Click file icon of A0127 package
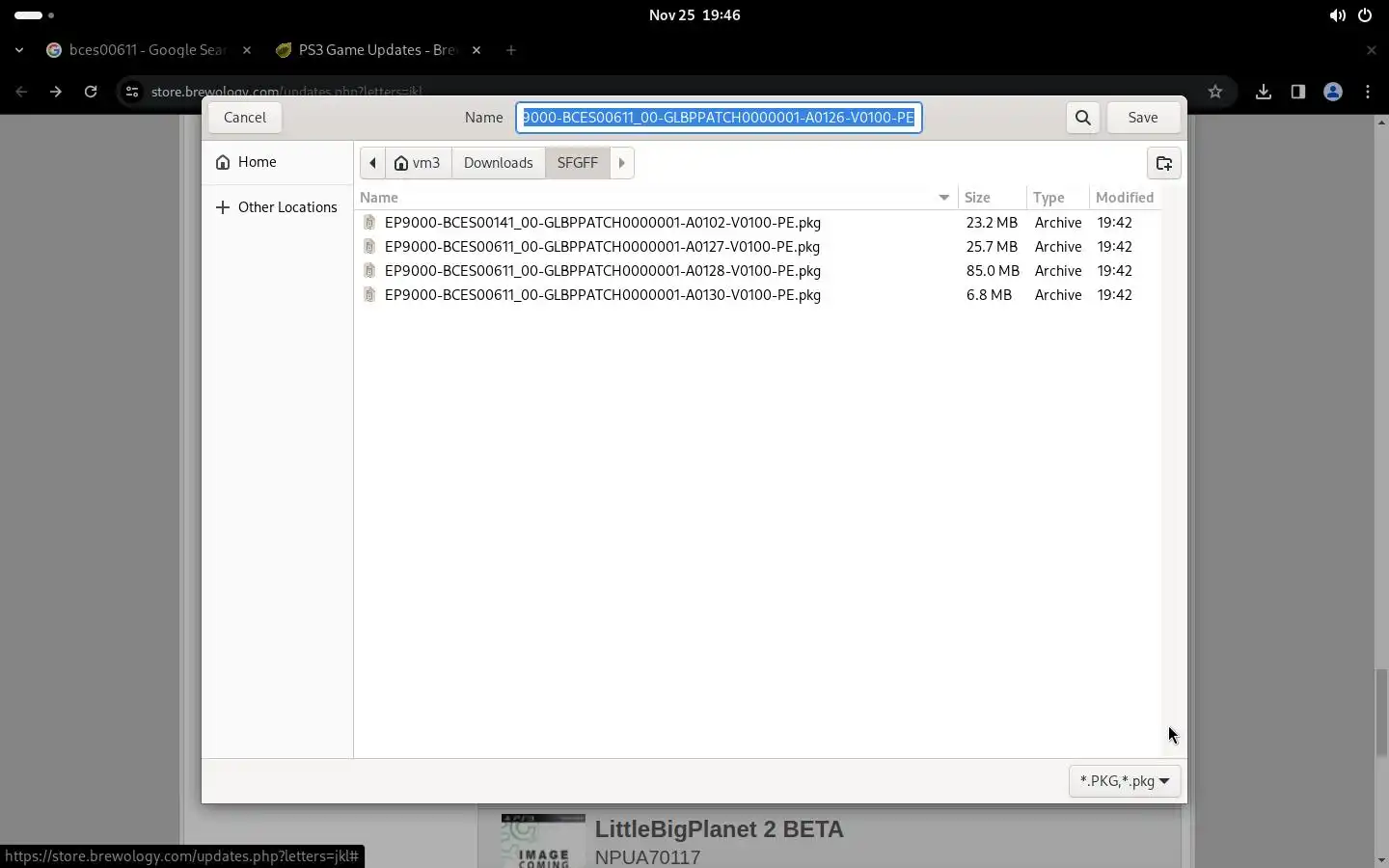This screenshot has width=1389, height=868. tap(369, 247)
